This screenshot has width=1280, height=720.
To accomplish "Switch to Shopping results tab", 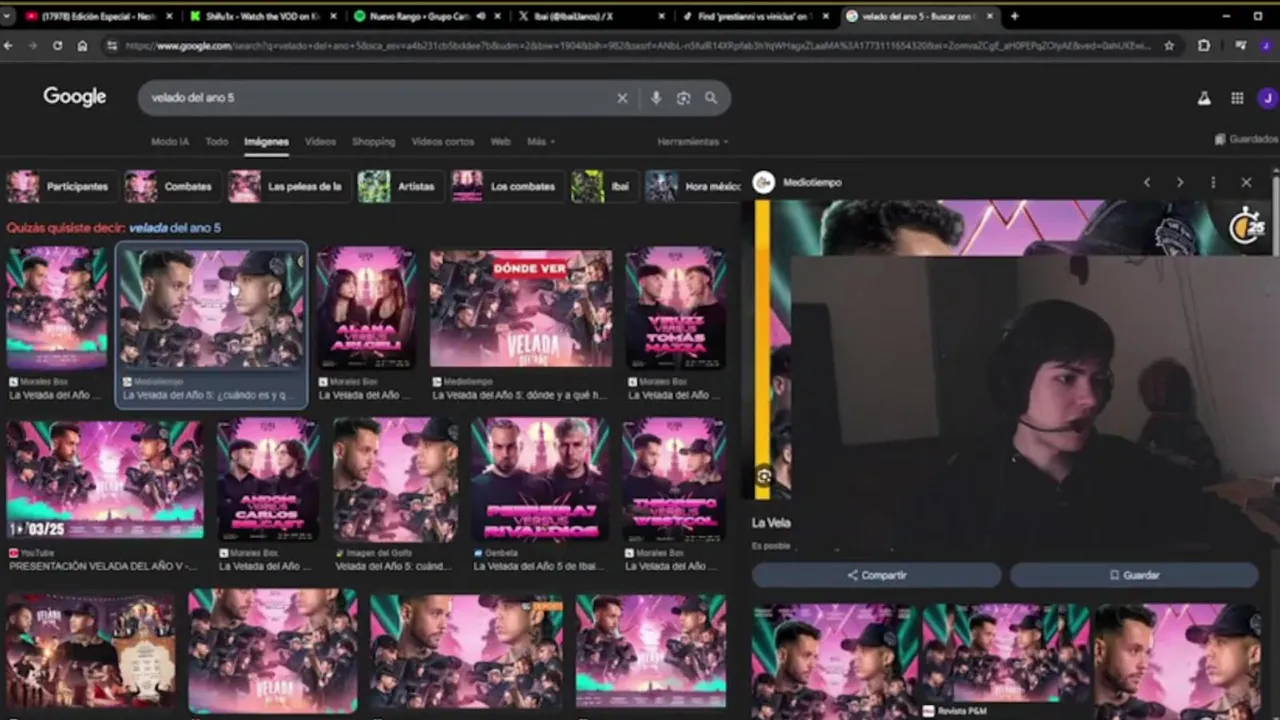I will pyautogui.click(x=374, y=141).
